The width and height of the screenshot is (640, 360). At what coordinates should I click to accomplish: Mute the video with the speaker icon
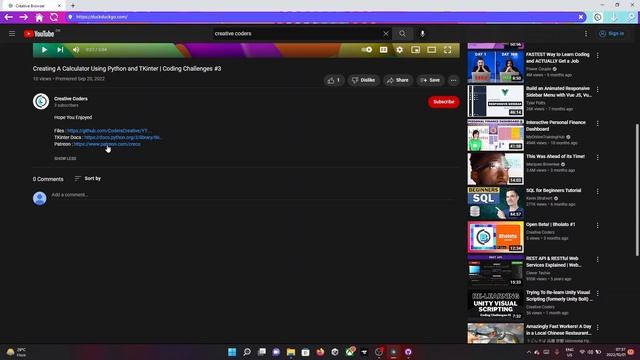(76, 50)
